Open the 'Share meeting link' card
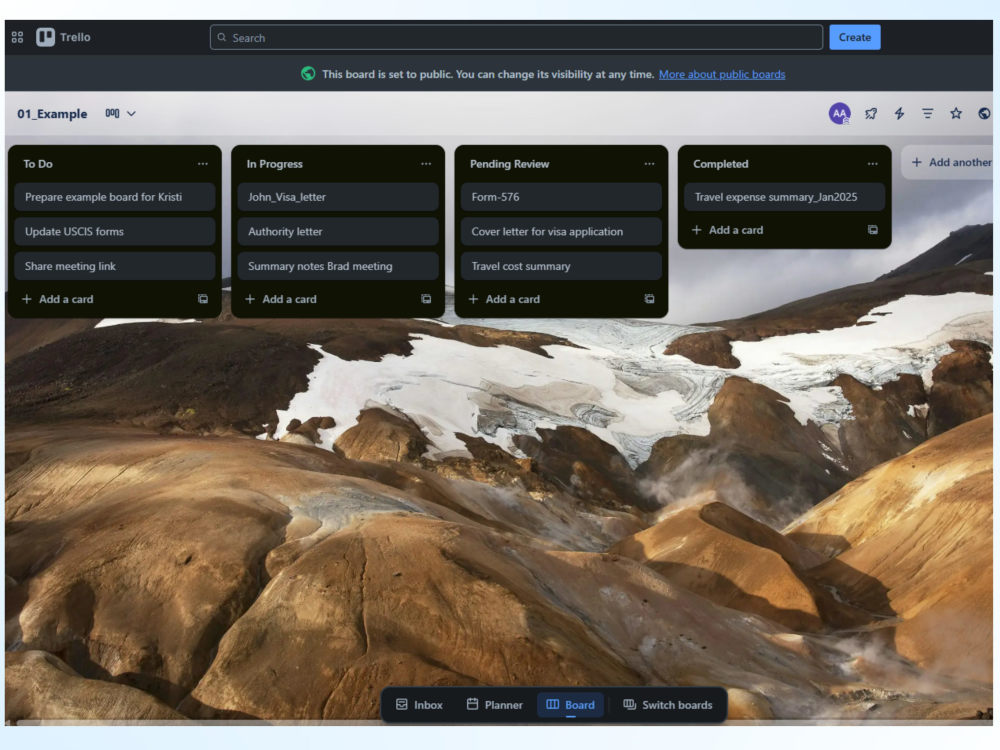Image resolution: width=1000 pixels, height=750 pixels. pos(115,266)
